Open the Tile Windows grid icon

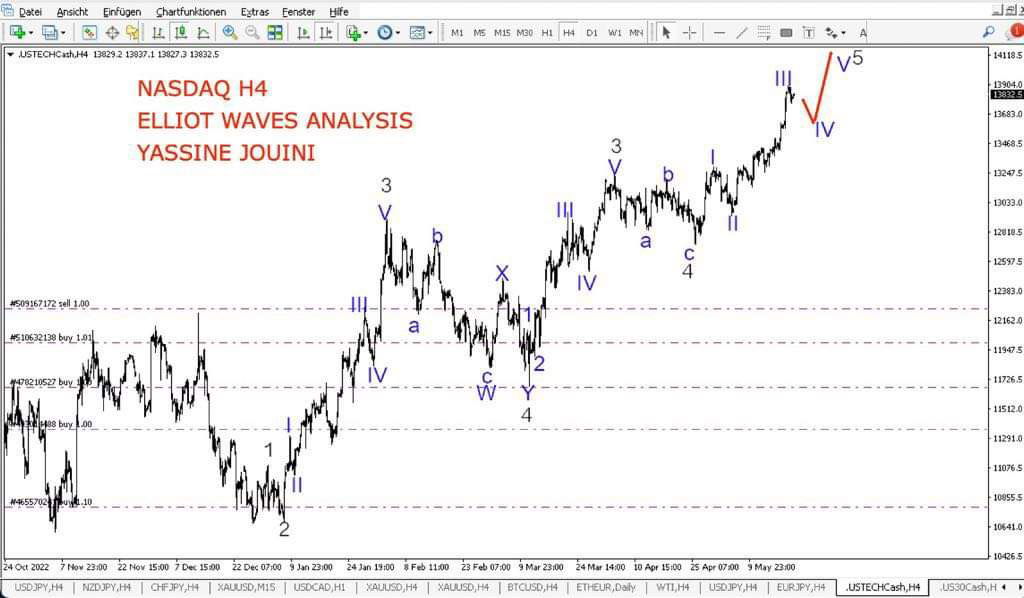tap(275, 32)
